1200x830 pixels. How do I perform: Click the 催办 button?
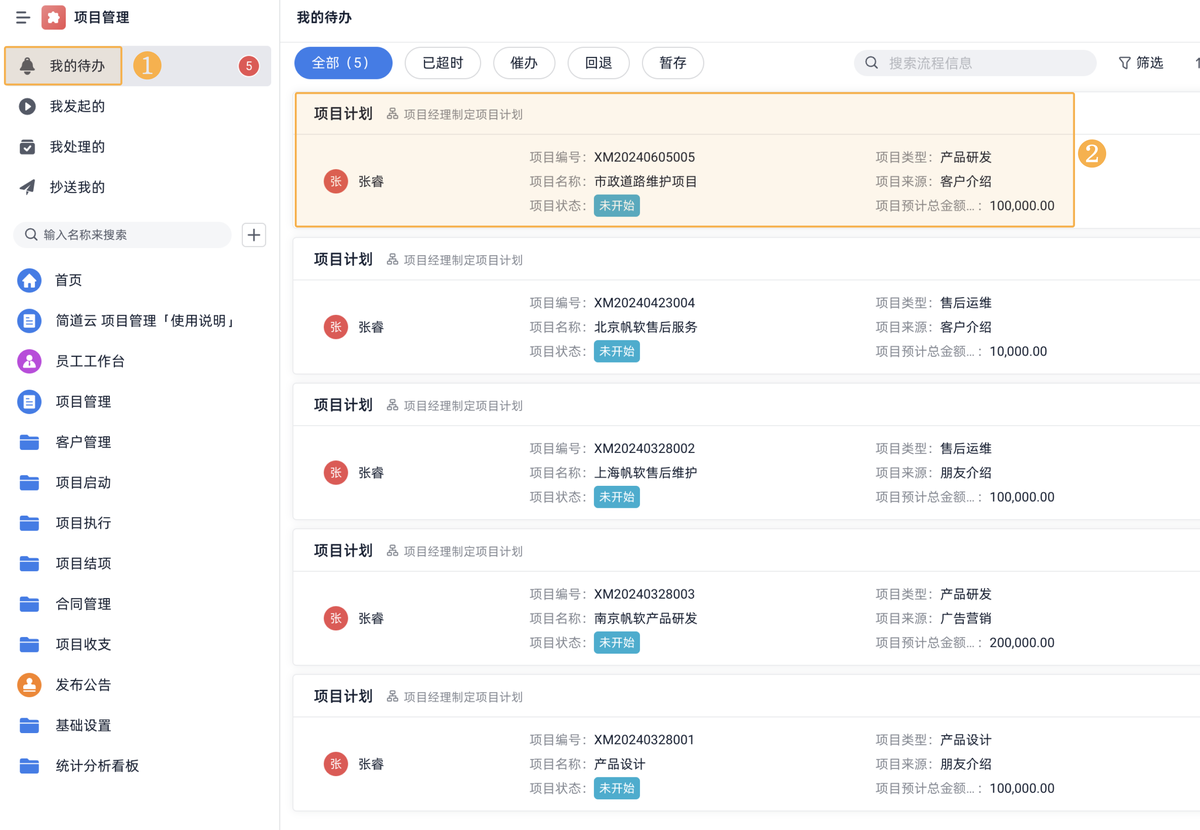(x=524, y=62)
